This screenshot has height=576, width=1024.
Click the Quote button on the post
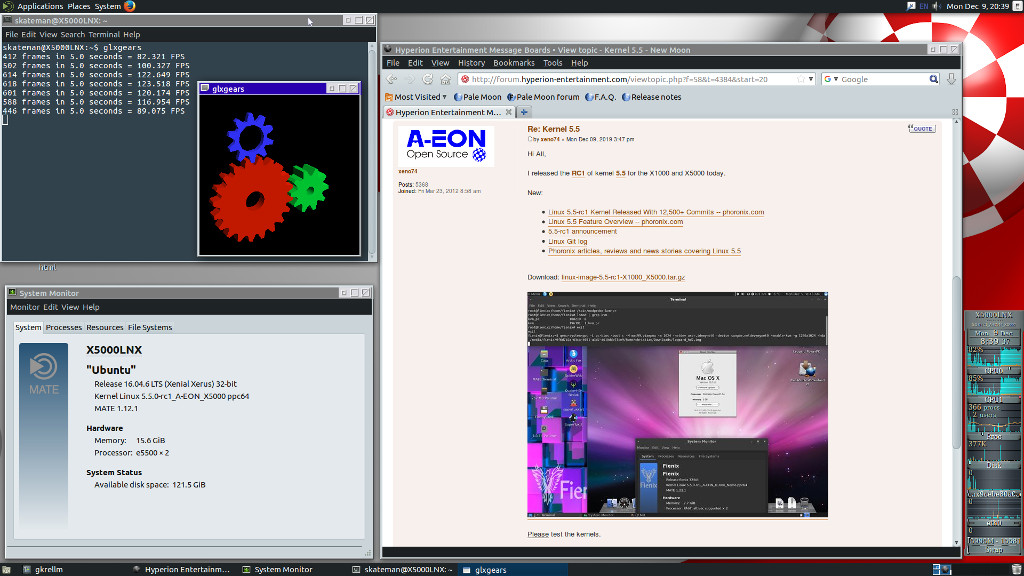tap(921, 129)
